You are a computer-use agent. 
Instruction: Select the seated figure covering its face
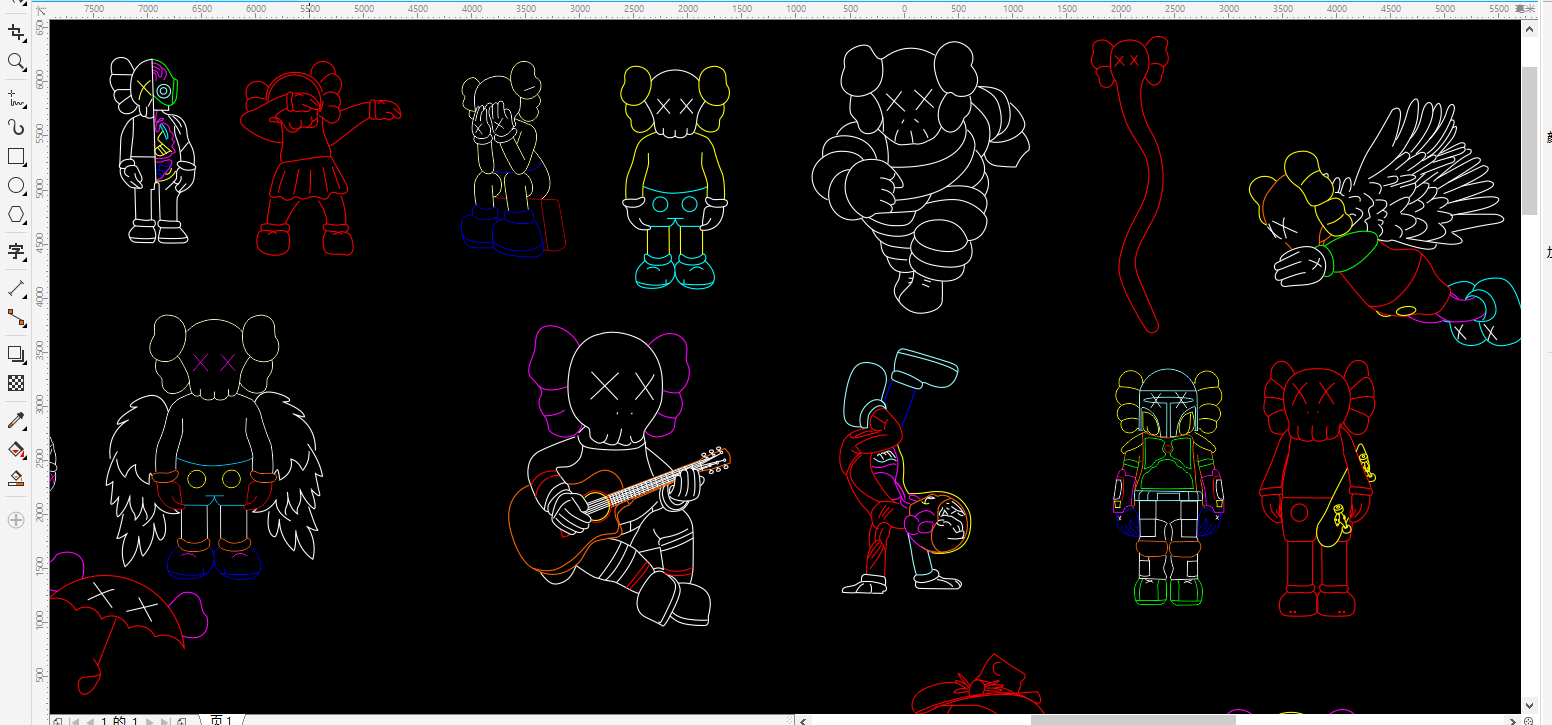point(513,160)
